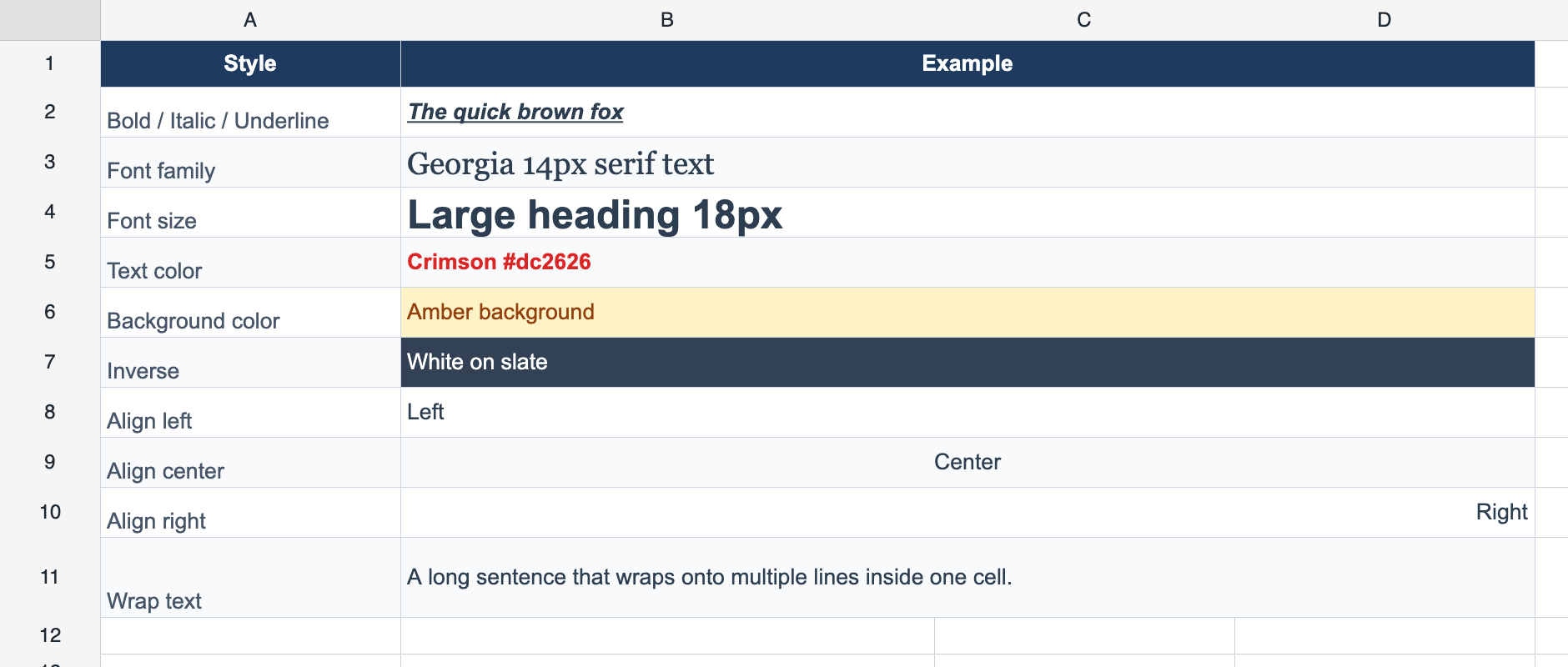Select row 7 header
The image size is (1568, 667).
coord(50,362)
